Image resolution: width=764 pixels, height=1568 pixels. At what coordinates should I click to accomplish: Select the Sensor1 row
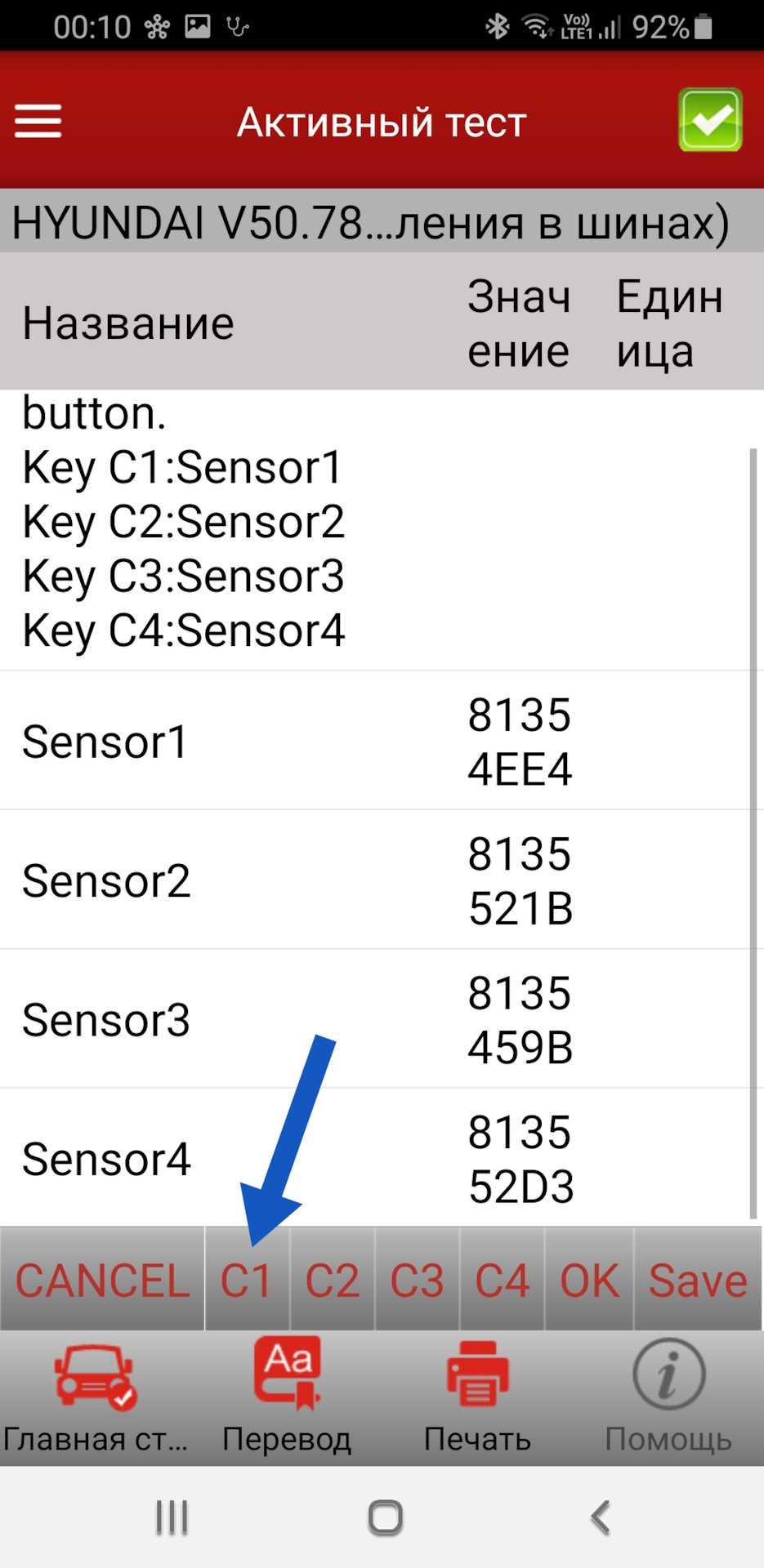point(376,742)
